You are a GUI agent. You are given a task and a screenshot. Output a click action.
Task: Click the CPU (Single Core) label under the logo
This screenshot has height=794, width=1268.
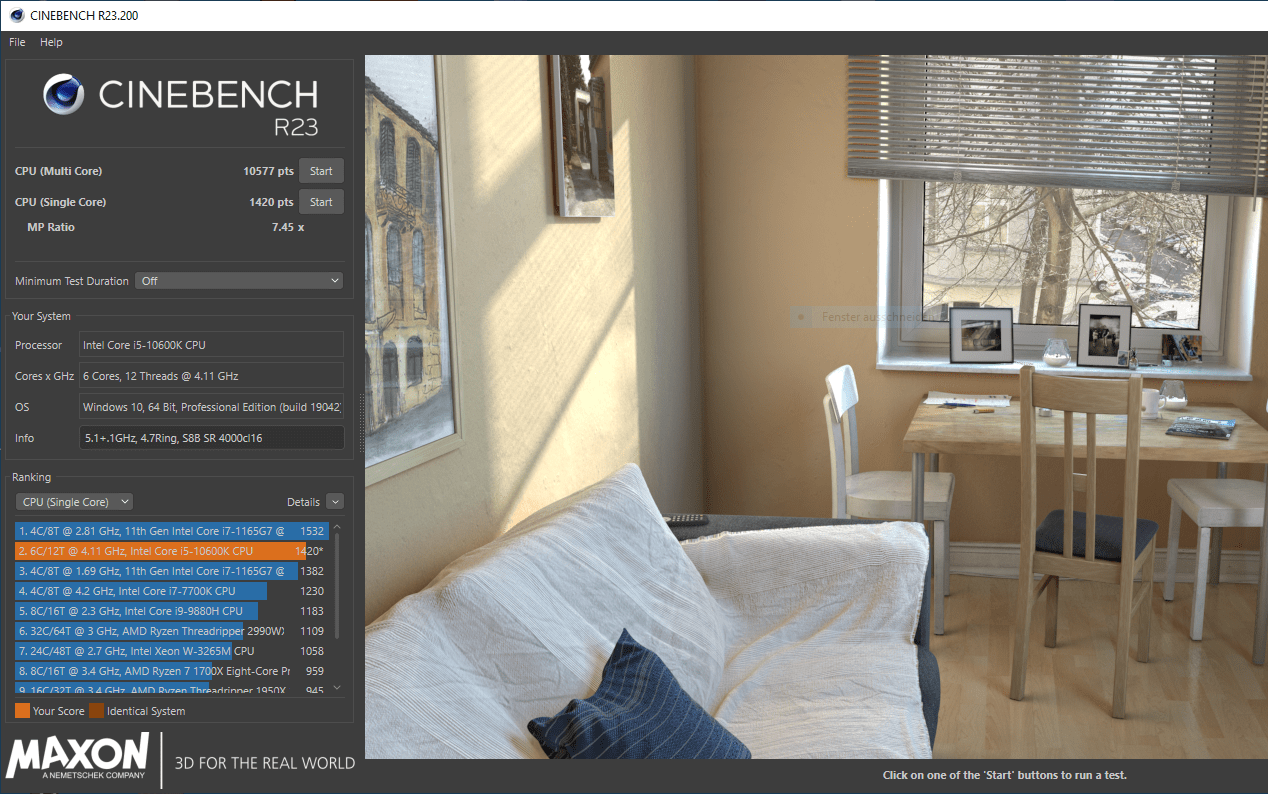[x=60, y=202]
